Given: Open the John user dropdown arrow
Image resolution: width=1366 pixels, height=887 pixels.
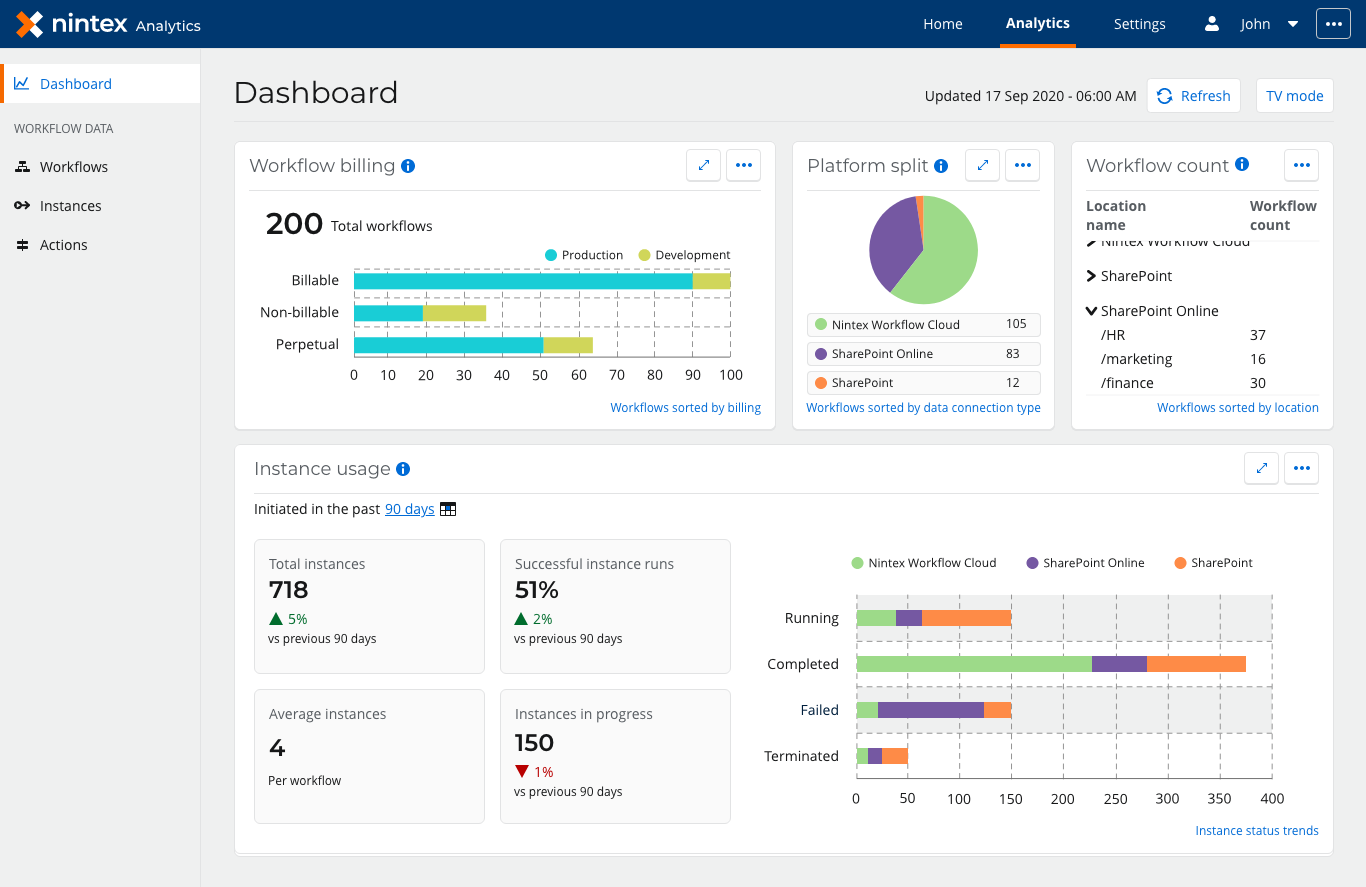Looking at the screenshot, I should pos(1293,24).
